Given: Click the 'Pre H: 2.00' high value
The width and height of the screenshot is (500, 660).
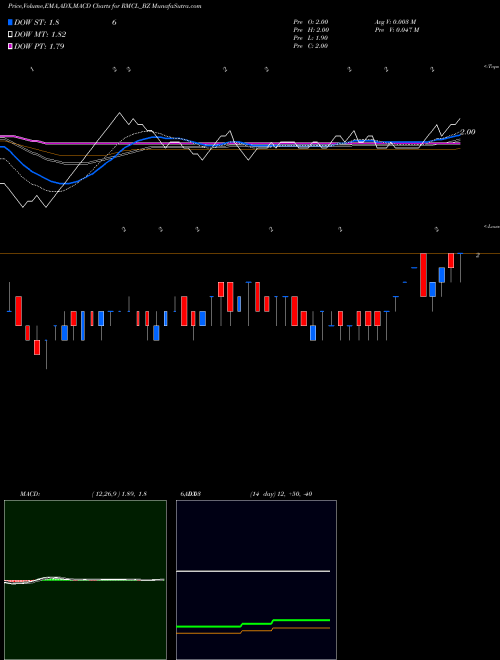Looking at the screenshot, I should coord(311,30).
